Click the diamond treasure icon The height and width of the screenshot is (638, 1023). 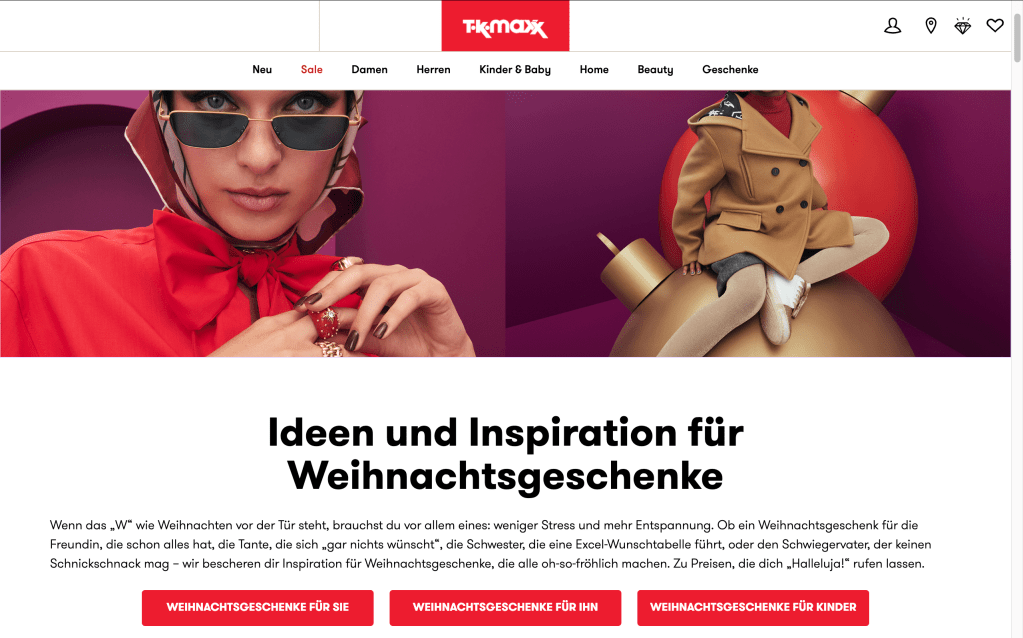tap(962, 26)
